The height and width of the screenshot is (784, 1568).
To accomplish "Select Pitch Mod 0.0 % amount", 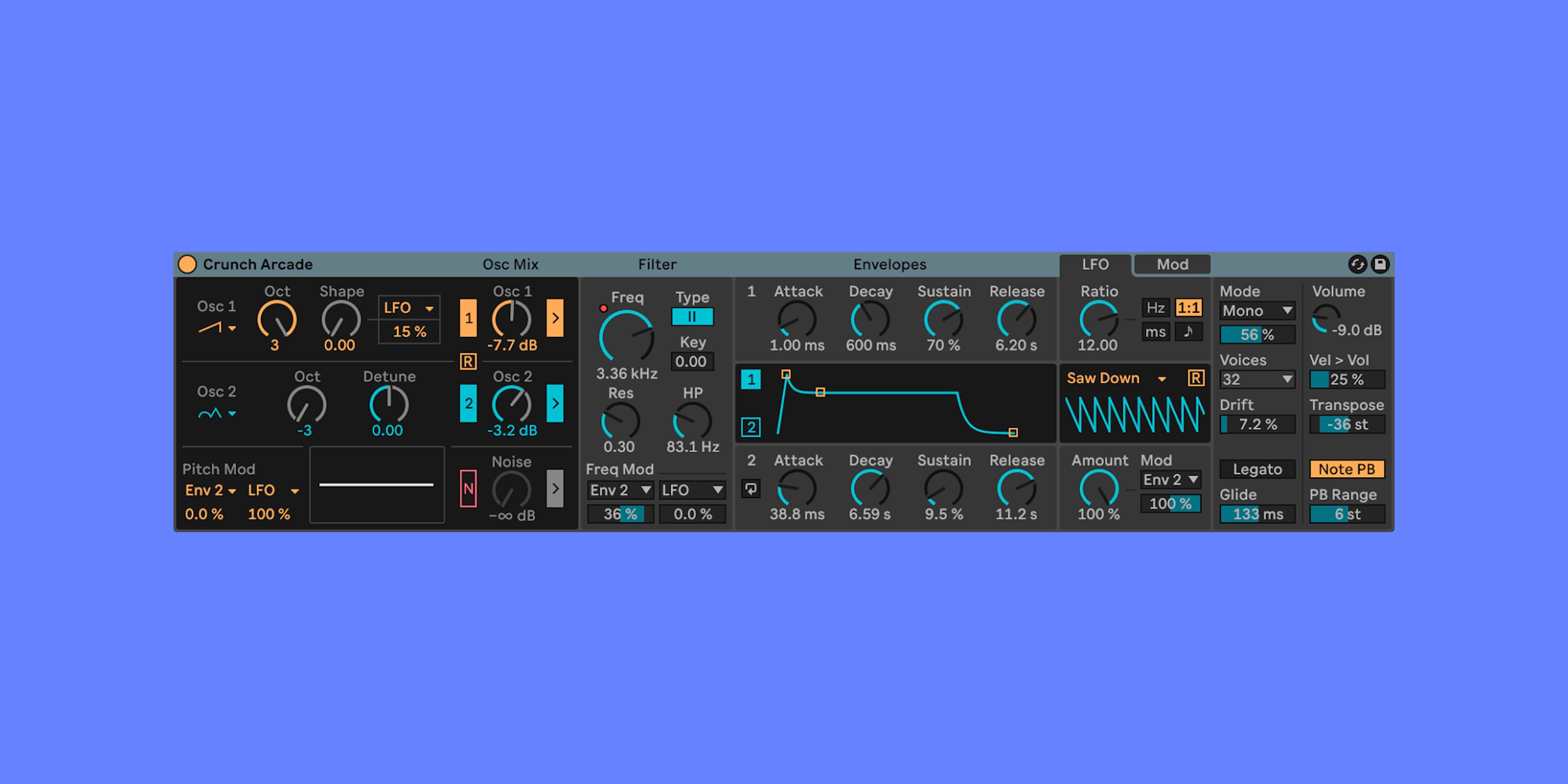I will tap(204, 514).
